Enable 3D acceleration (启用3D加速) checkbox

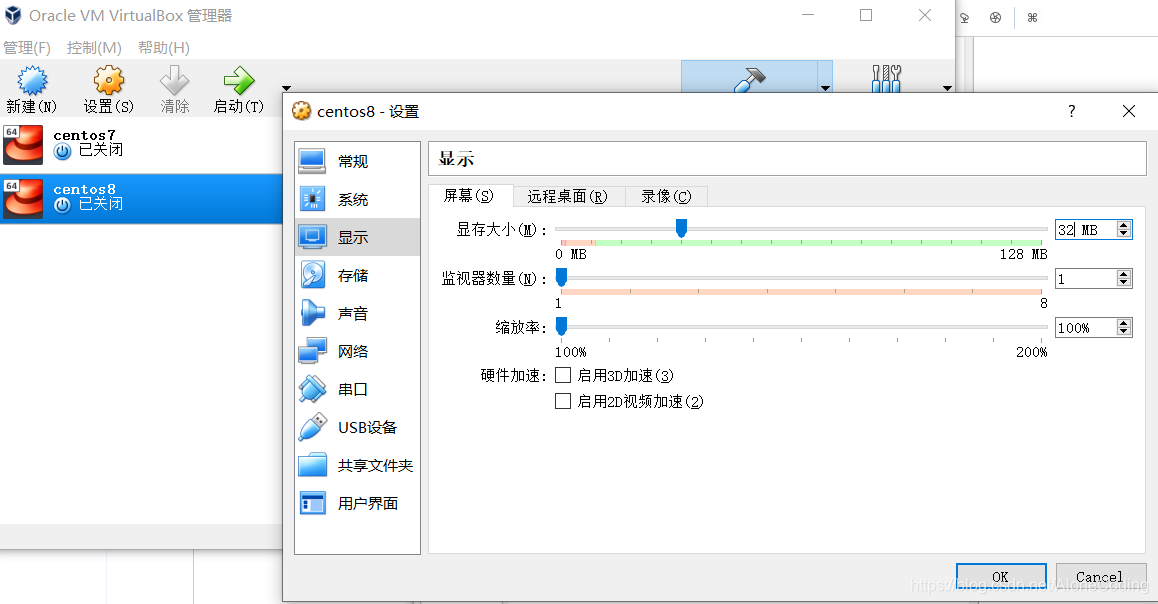tap(563, 375)
